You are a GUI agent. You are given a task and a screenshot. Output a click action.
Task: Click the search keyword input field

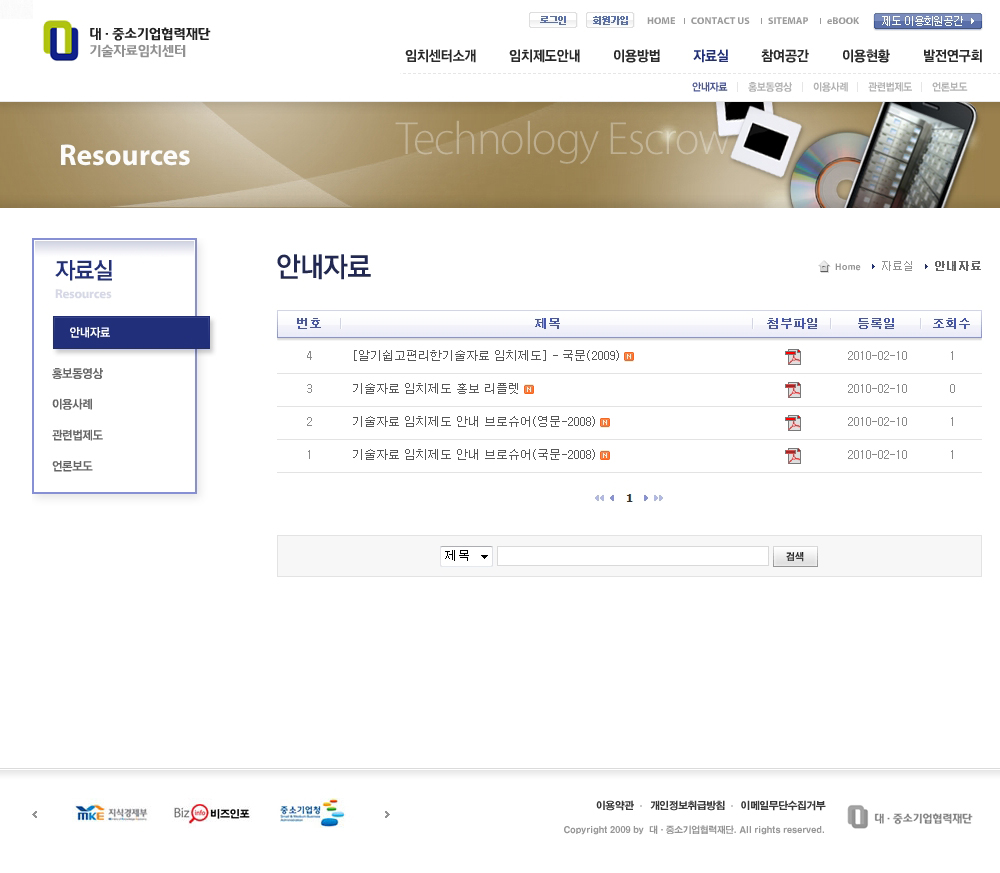[632, 556]
